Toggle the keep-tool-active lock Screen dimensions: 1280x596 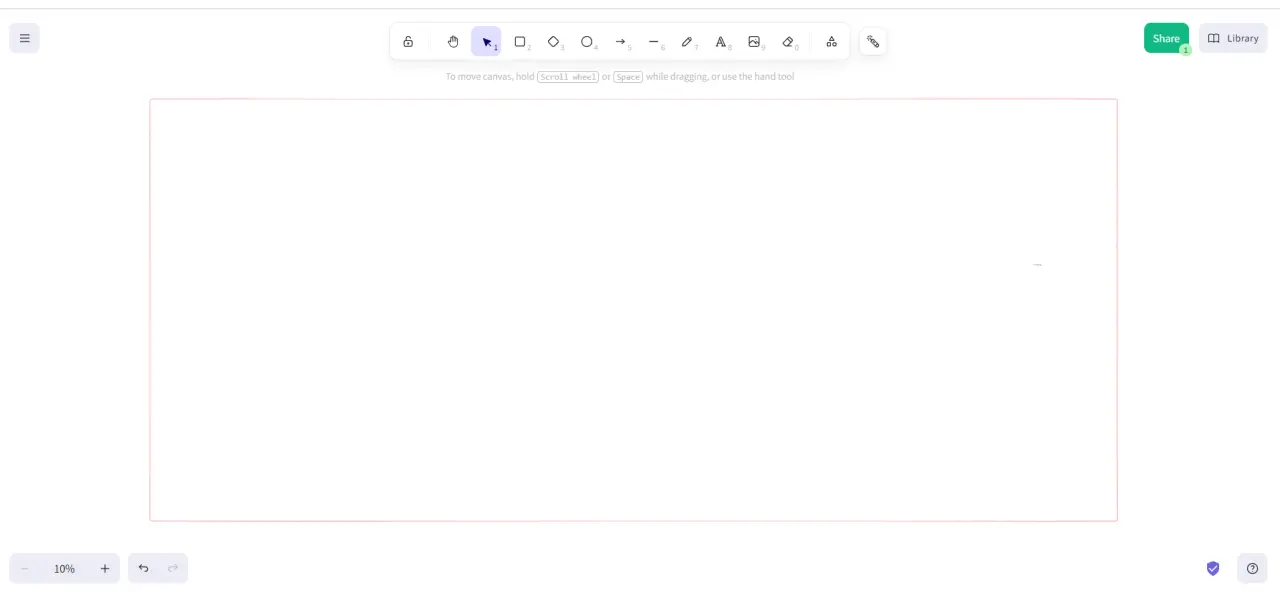coord(408,42)
